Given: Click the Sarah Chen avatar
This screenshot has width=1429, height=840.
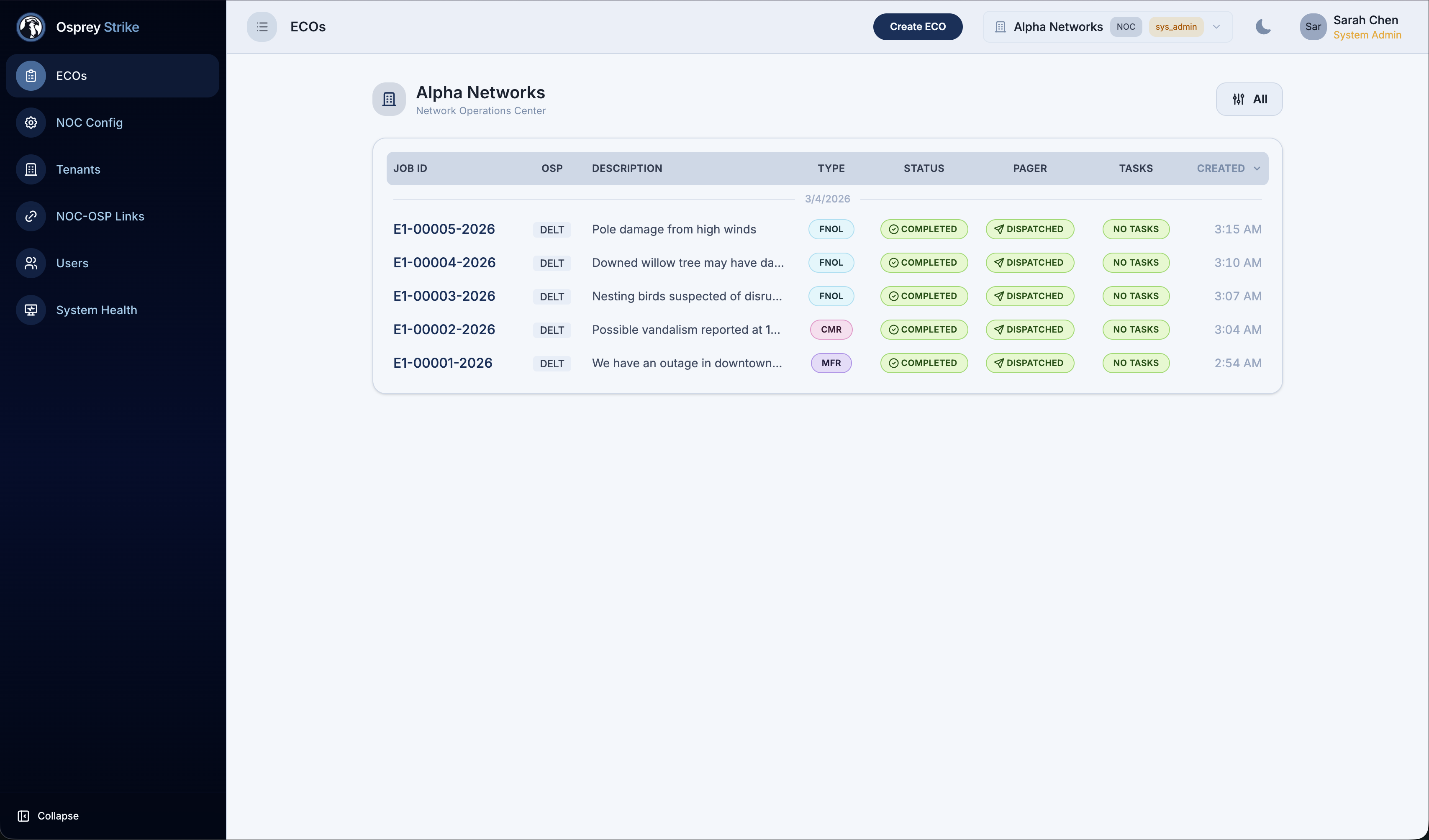Looking at the screenshot, I should click(x=1312, y=27).
